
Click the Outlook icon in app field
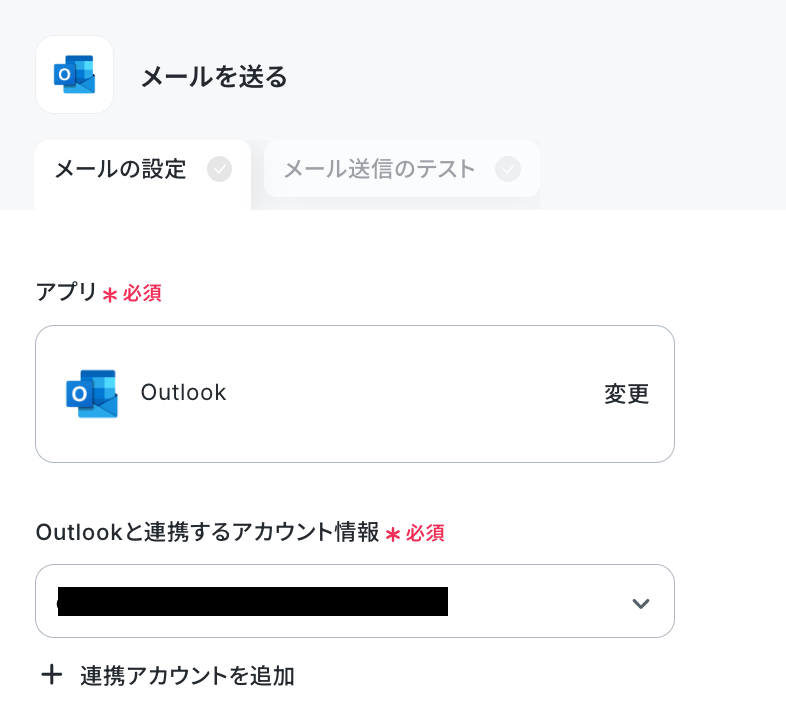click(92, 394)
